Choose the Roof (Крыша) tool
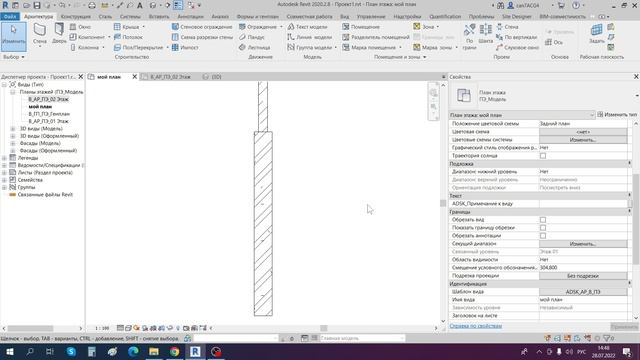640x360 pixels. tap(127, 27)
